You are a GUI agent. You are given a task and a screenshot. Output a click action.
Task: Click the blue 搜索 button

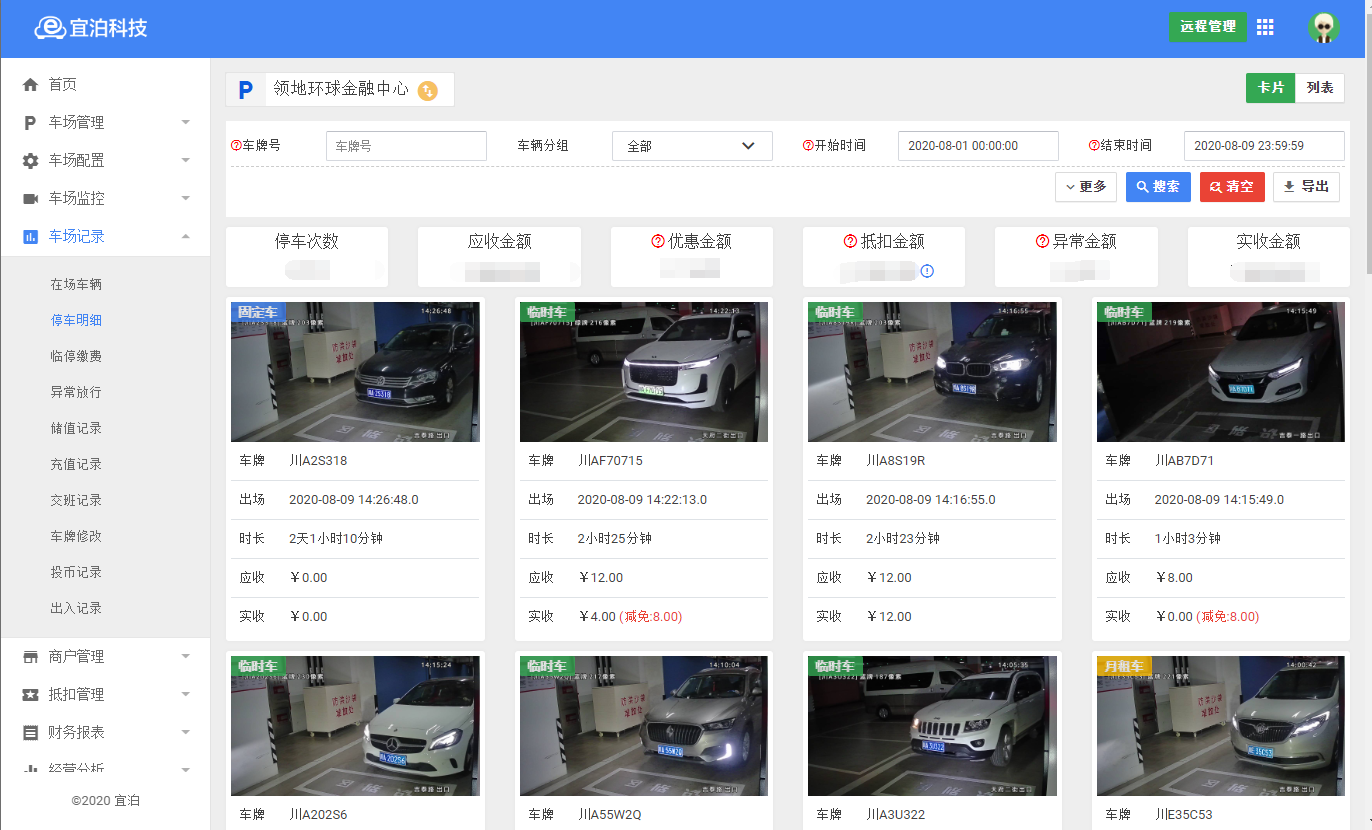[1158, 187]
